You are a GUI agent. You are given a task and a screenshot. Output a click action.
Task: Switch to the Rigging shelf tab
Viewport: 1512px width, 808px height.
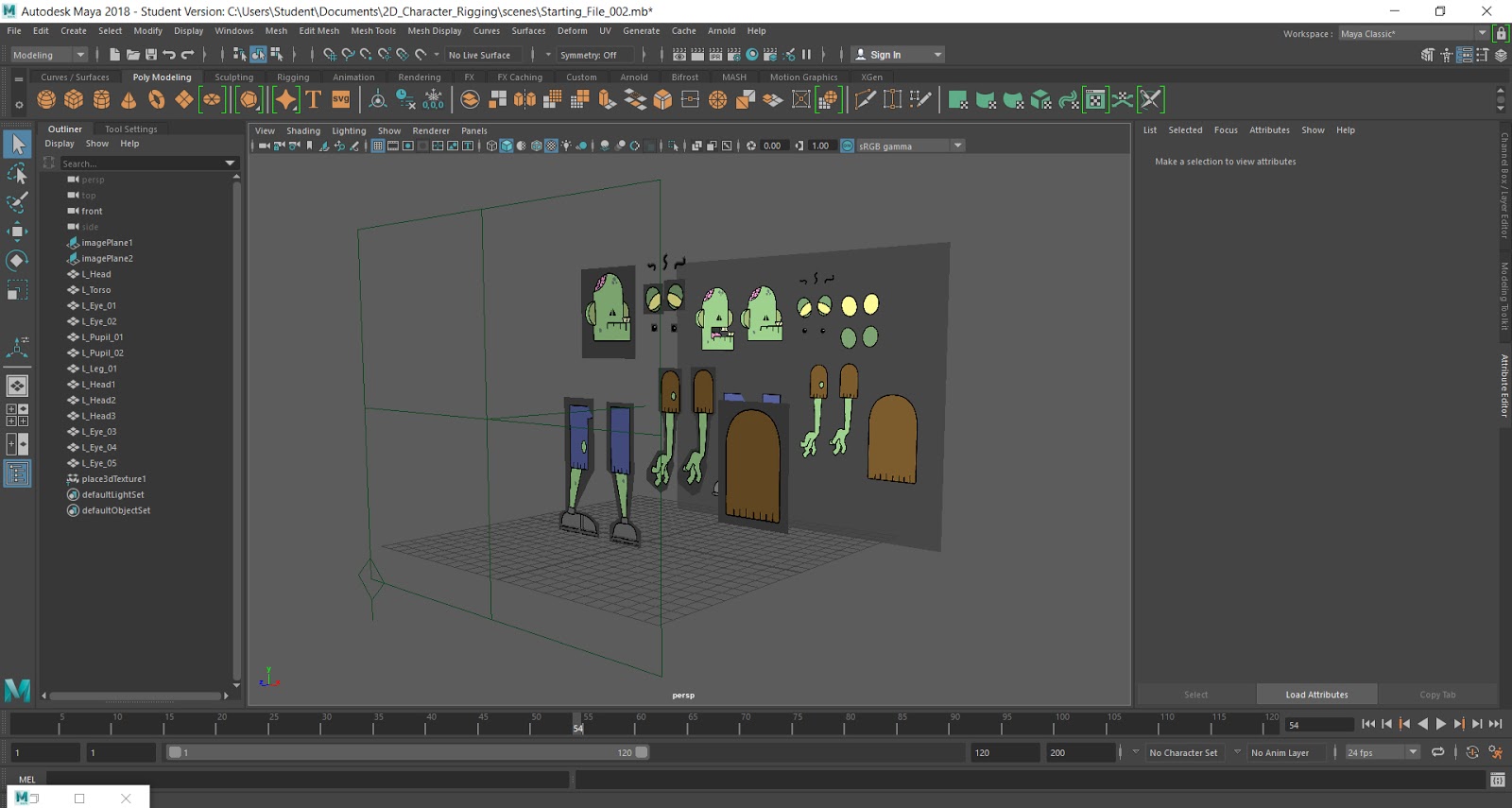point(292,77)
